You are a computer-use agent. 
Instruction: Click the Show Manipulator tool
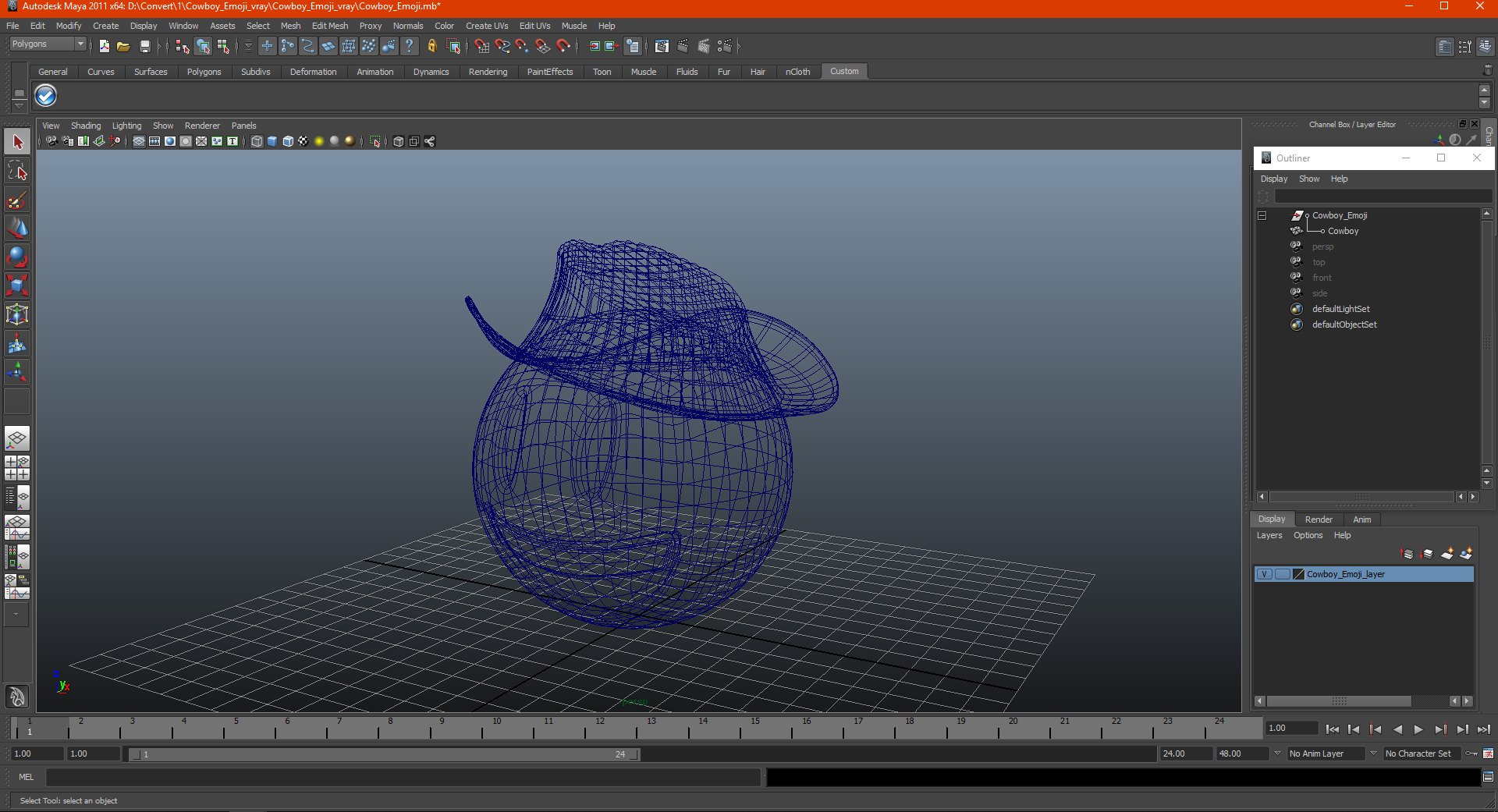pos(17,372)
